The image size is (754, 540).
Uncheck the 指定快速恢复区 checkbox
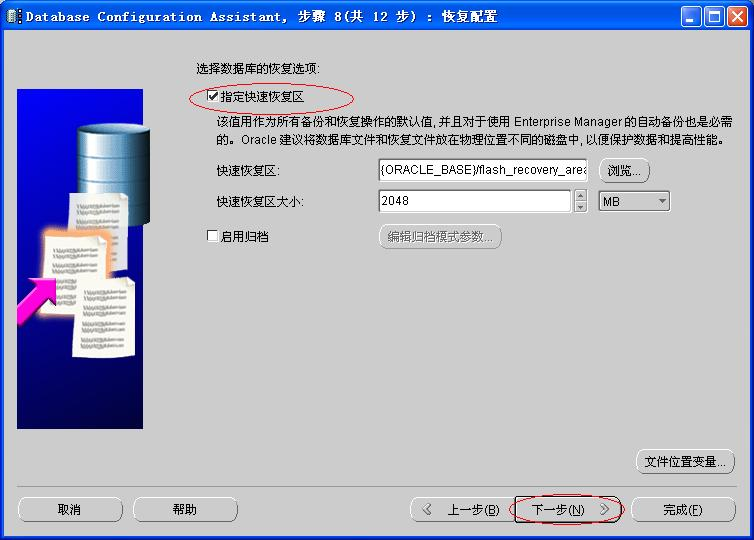pyautogui.click(x=213, y=96)
